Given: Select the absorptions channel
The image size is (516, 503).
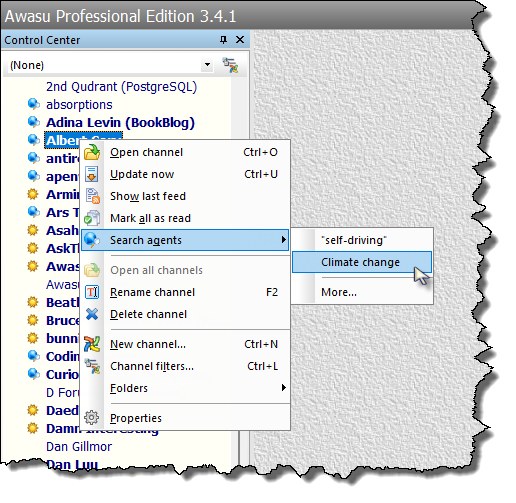Looking at the screenshot, I should 79,105.
